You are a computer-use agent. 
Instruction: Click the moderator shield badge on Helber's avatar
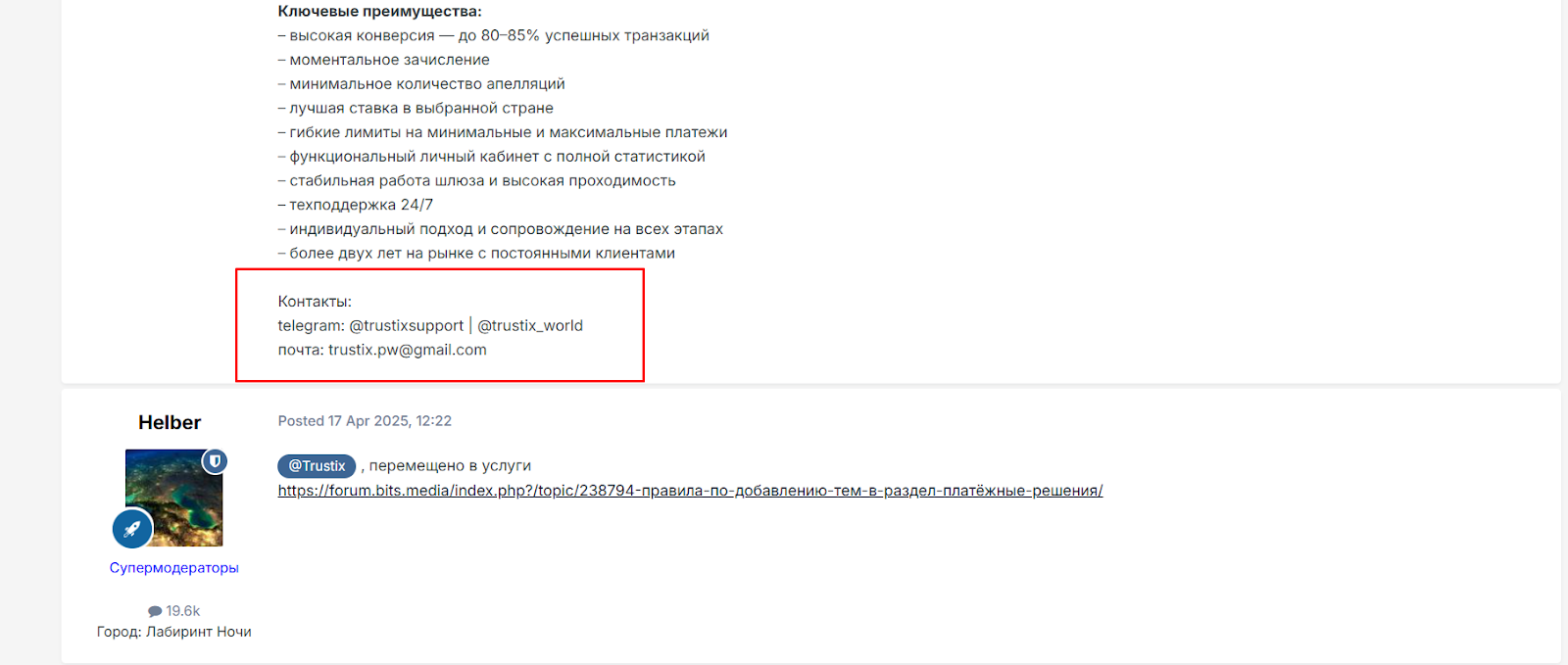click(215, 460)
